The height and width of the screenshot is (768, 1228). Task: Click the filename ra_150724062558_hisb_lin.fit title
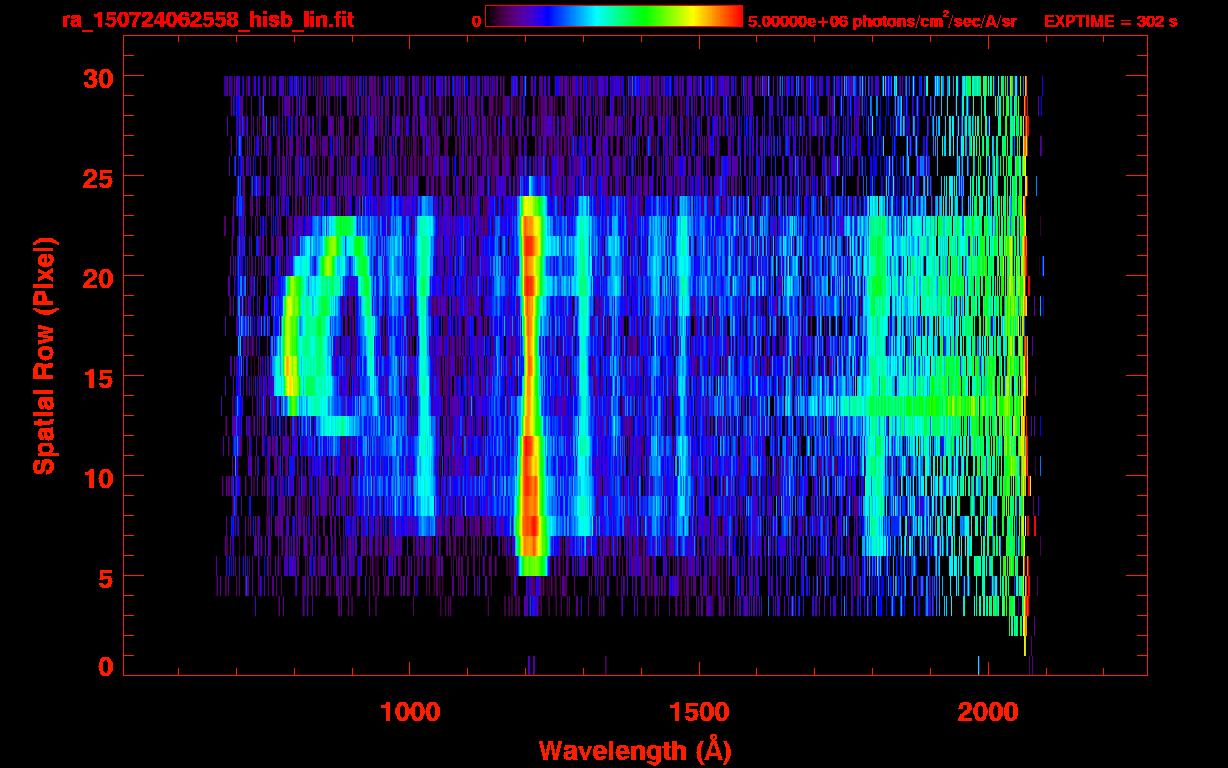pos(207,20)
